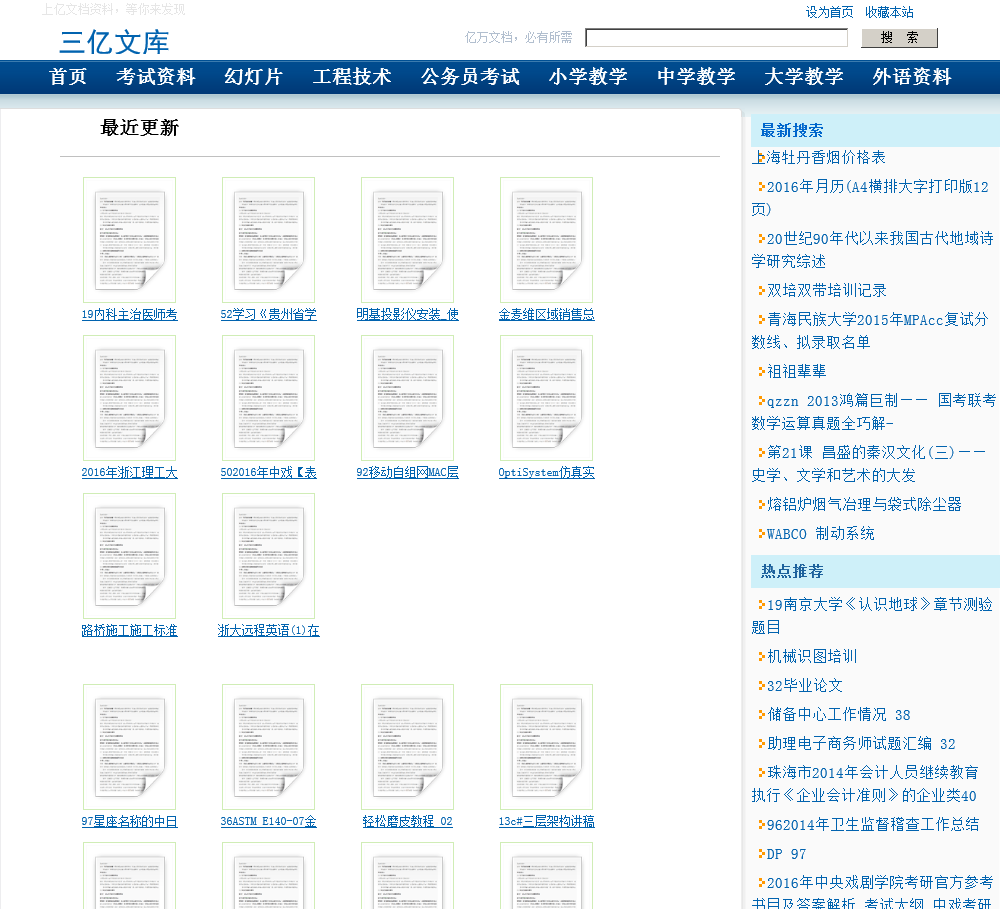The width and height of the screenshot is (1000, 909).
Task: Open 考试资料 navigation menu item
Action: 156,77
